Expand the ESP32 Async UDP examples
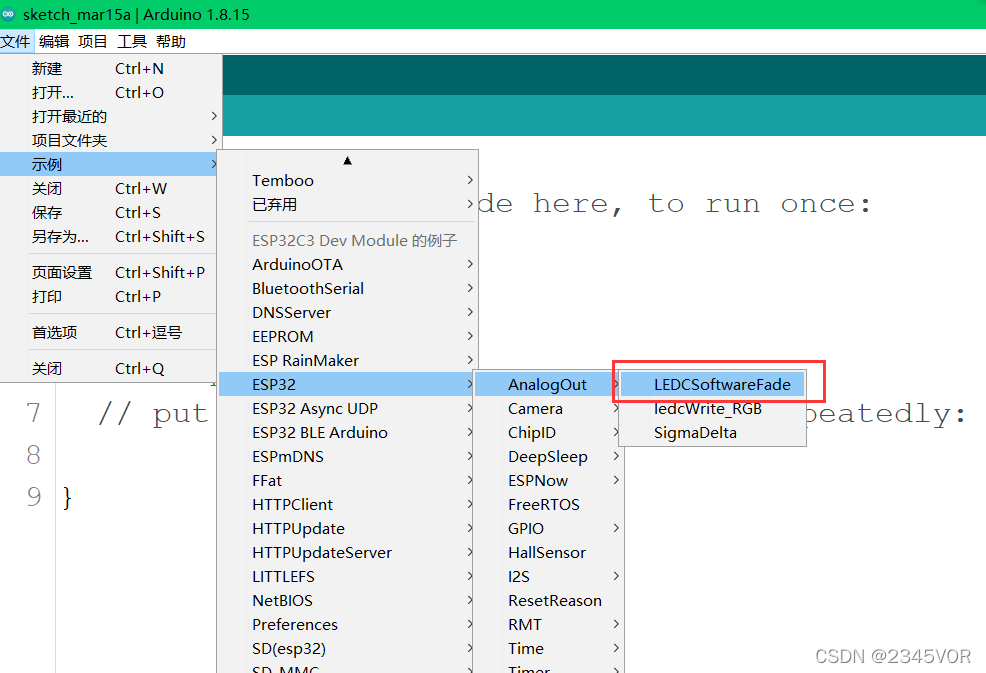Viewport: 986px width, 673px height. (x=348, y=408)
